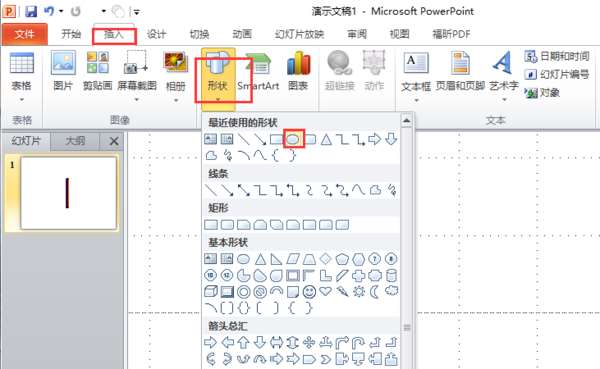Choose the sun shape in basic shapes

tap(359, 292)
